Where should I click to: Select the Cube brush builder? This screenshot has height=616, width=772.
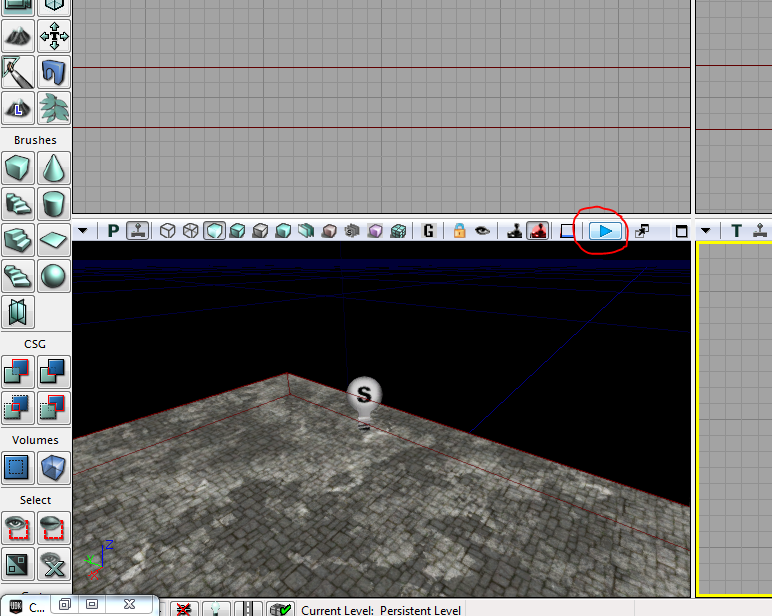pyautogui.click(x=18, y=168)
